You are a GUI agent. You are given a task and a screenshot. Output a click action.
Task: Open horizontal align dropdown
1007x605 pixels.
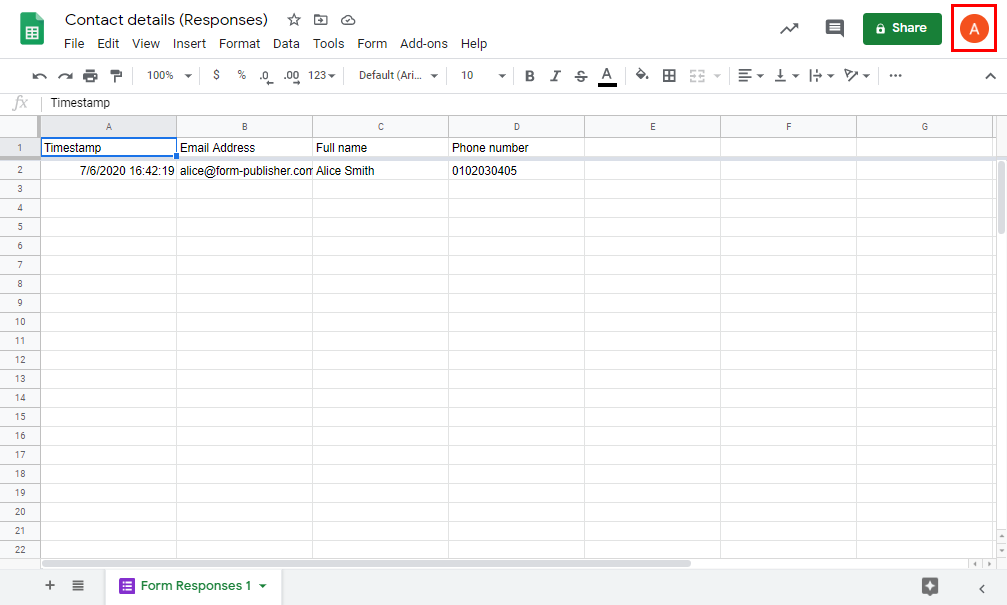click(750, 76)
